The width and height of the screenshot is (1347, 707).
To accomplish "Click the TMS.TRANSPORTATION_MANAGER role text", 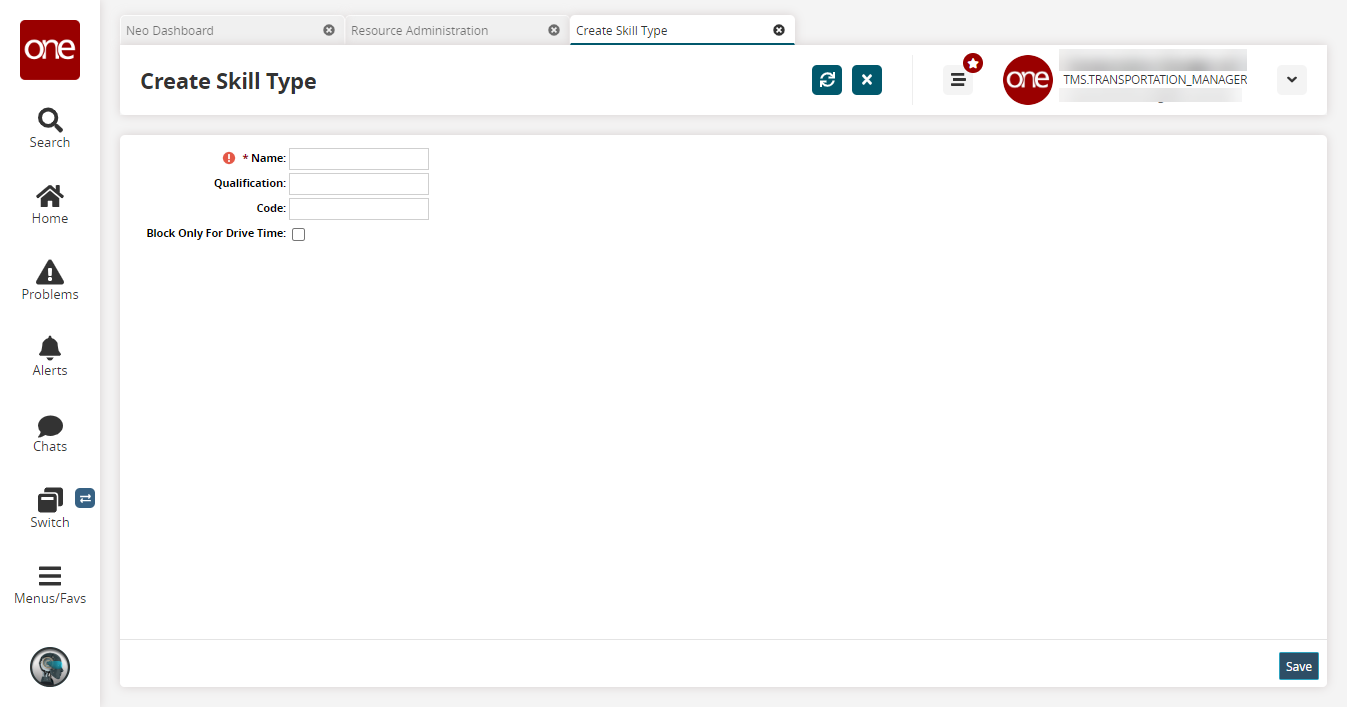I will tap(1155, 80).
